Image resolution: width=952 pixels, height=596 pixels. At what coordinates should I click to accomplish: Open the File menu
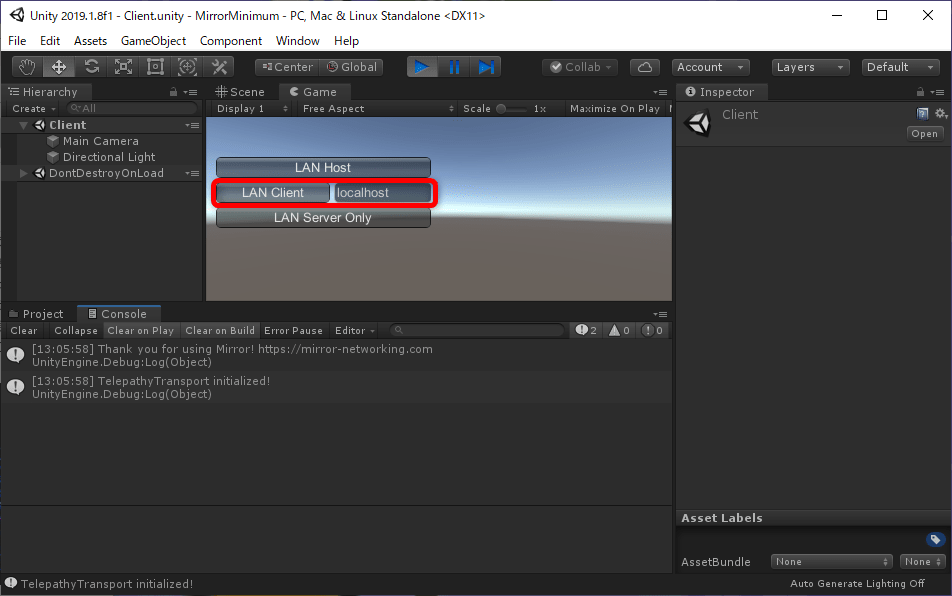pos(17,41)
